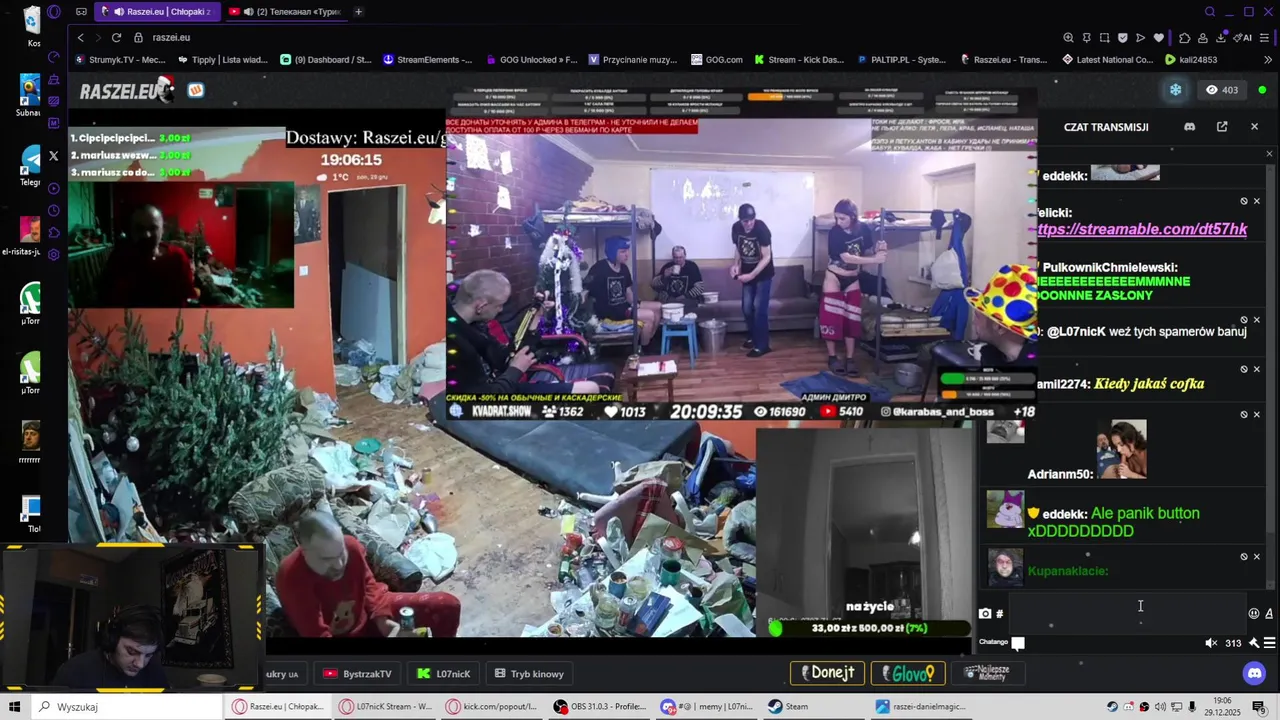Viewport: 1280px width, 720px height.
Task: Click the Glovo button
Action: click(x=908, y=673)
